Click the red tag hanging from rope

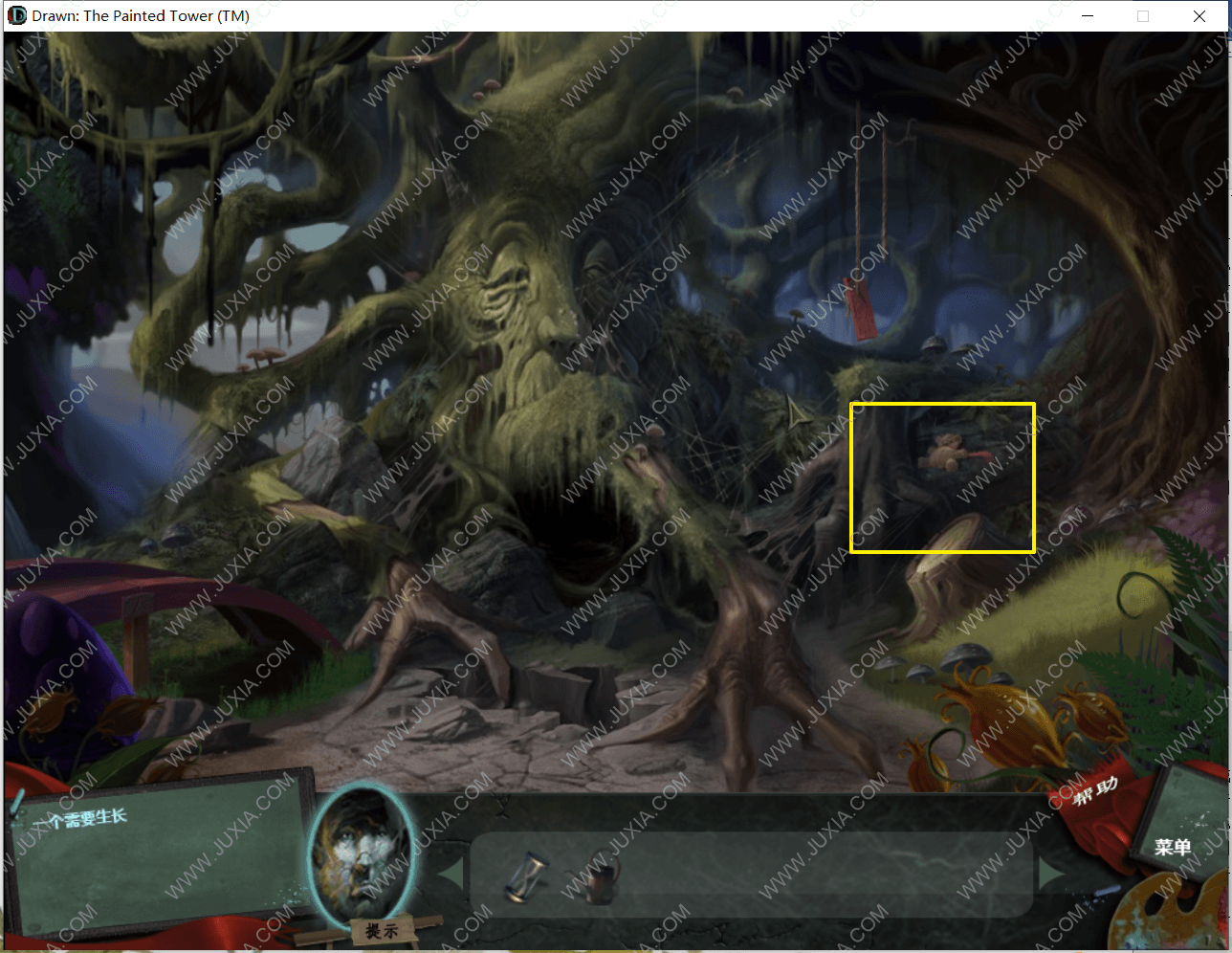(x=863, y=309)
